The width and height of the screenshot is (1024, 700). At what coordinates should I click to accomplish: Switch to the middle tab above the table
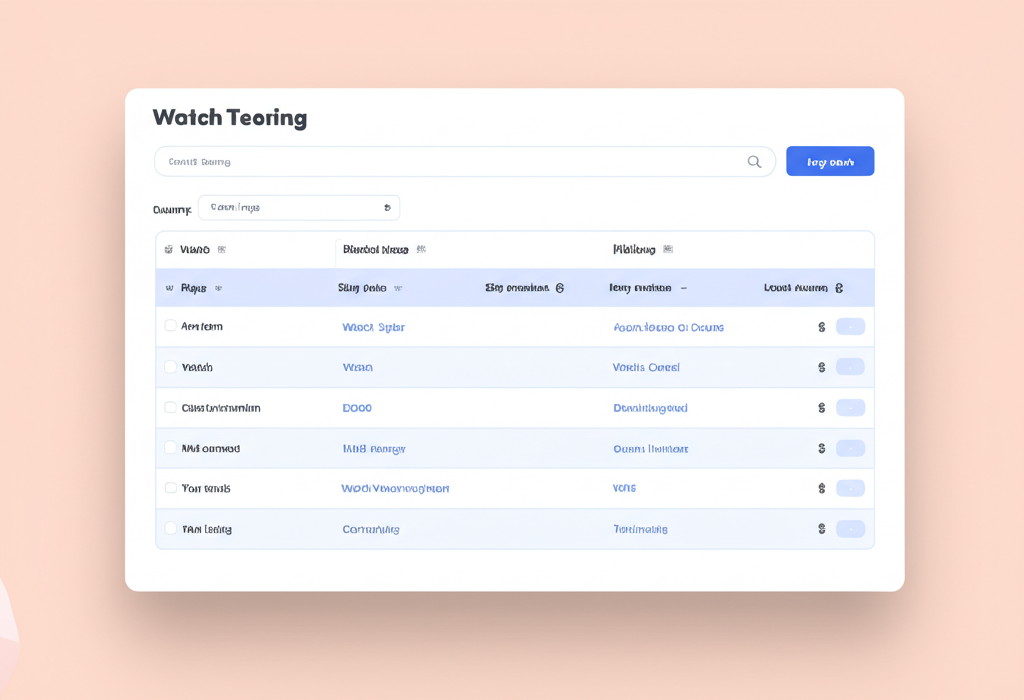click(376, 249)
